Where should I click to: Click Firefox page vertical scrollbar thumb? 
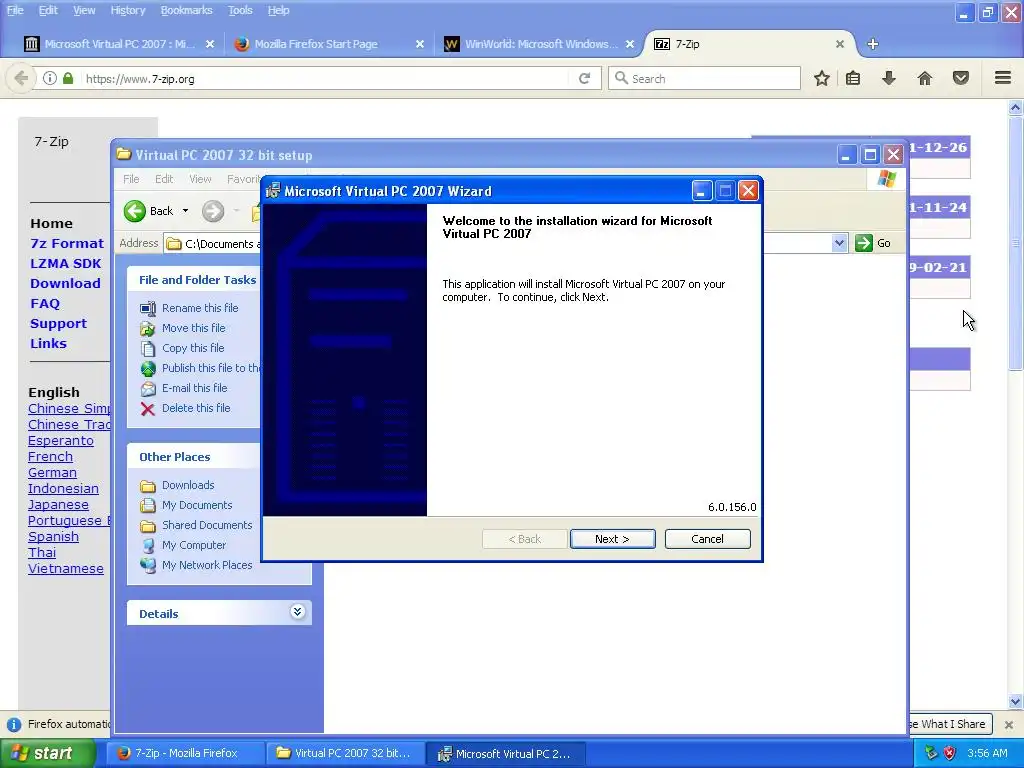click(1016, 244)
